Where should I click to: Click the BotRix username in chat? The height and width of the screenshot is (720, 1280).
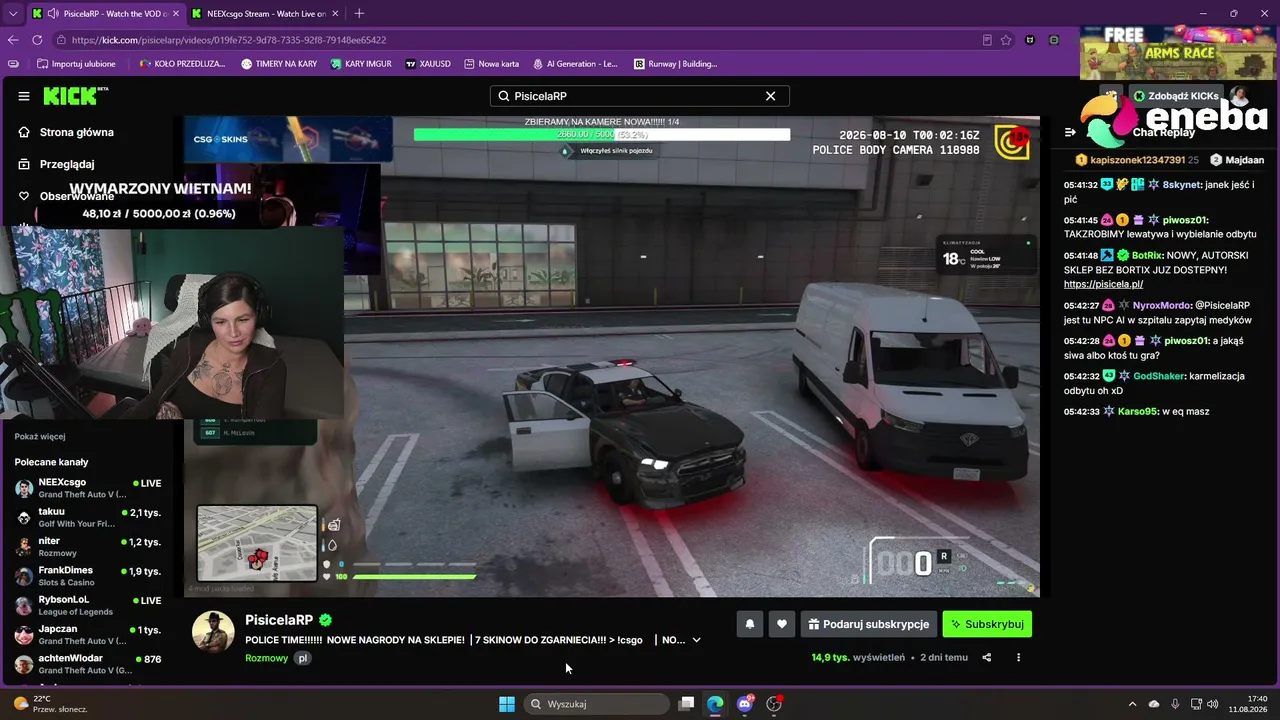tap(1146, 255)
